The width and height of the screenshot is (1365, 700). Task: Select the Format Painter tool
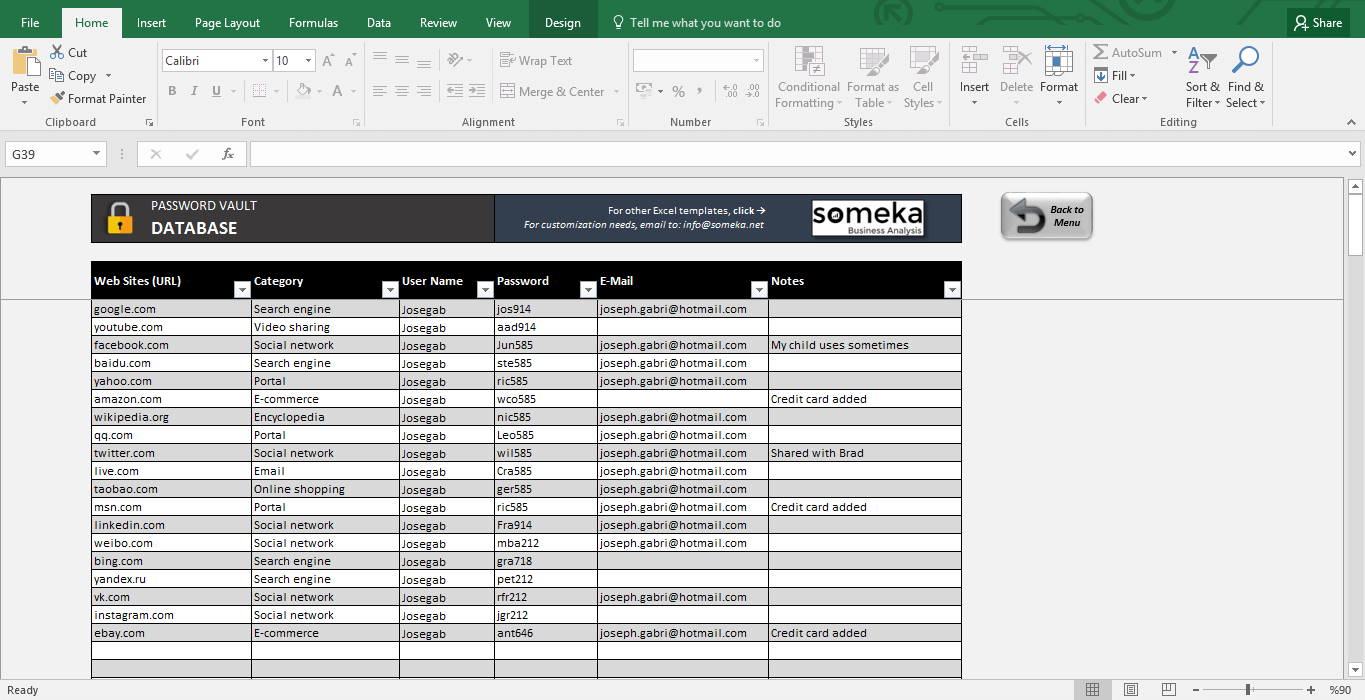(x=98, y=98)
